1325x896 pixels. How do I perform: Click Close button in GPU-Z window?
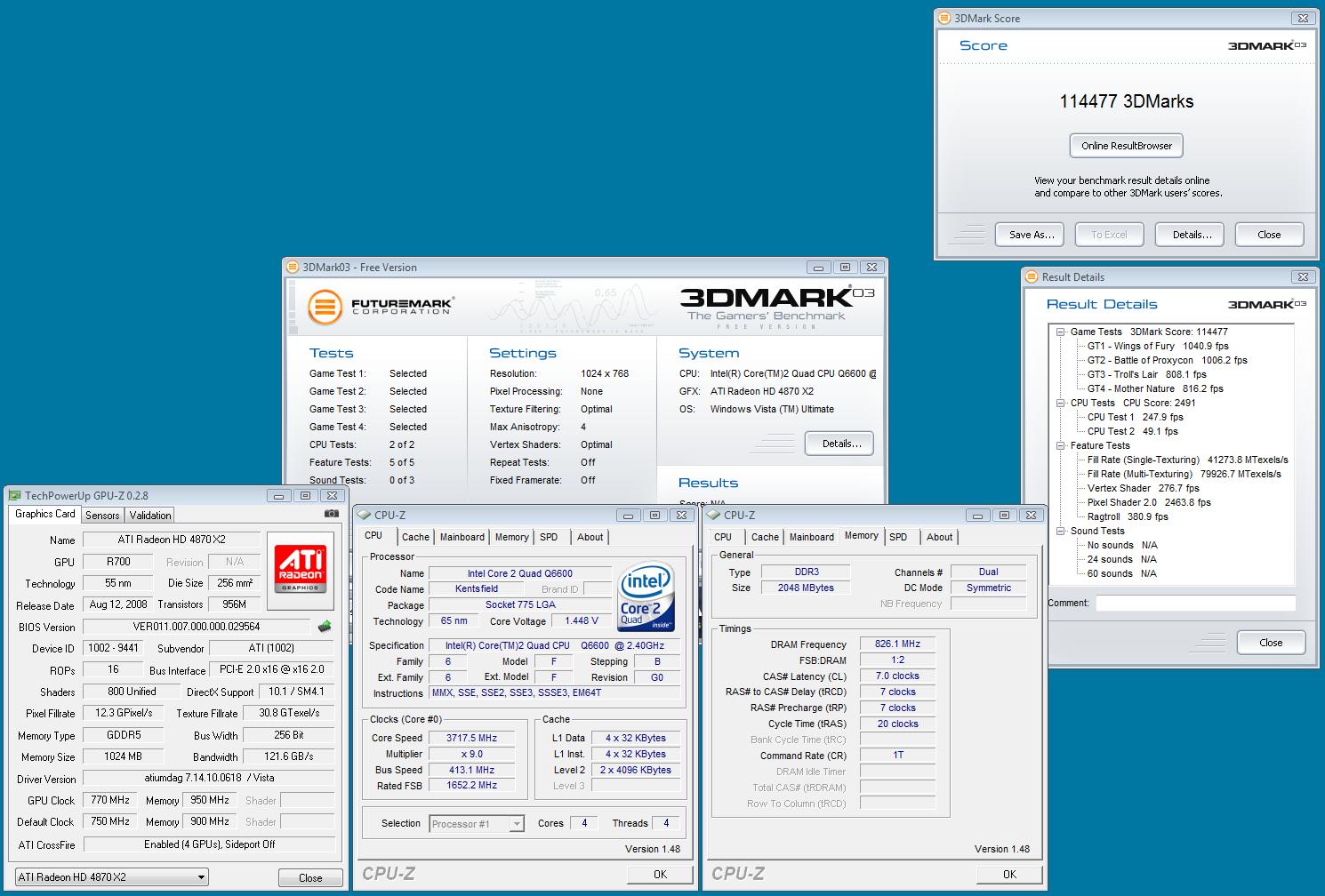point(310,877)
